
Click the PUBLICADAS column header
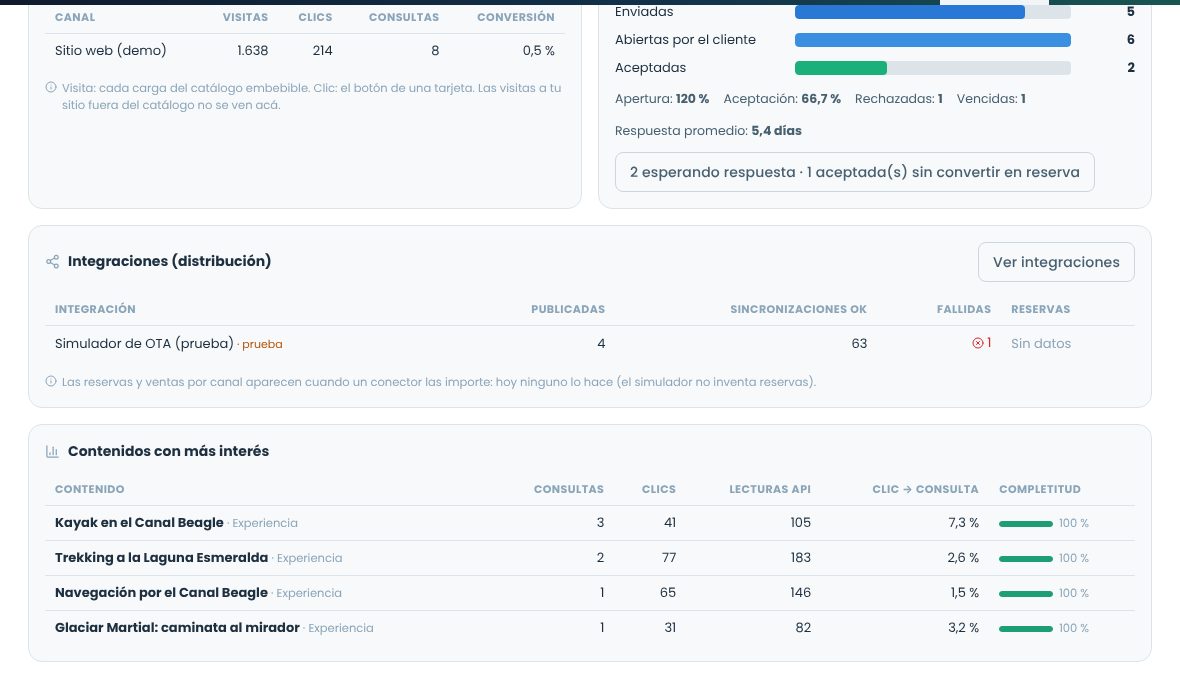568,309
